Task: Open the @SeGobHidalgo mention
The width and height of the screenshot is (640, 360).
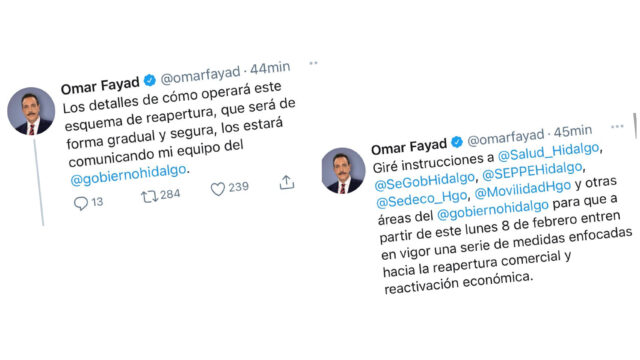Action: [x=424, y=180]
